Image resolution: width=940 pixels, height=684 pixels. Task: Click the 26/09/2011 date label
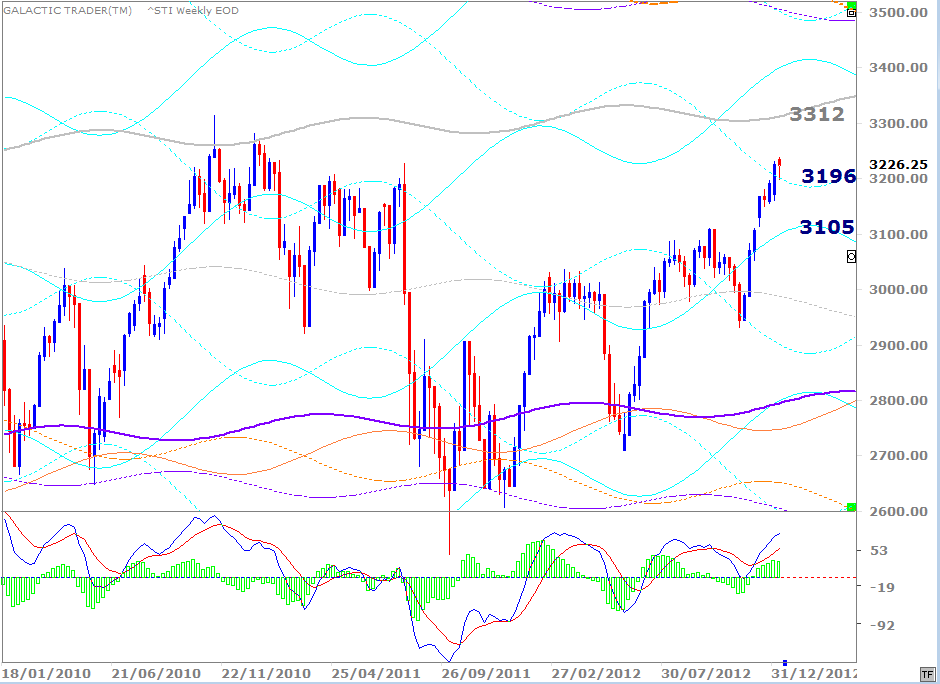point(487,673)
